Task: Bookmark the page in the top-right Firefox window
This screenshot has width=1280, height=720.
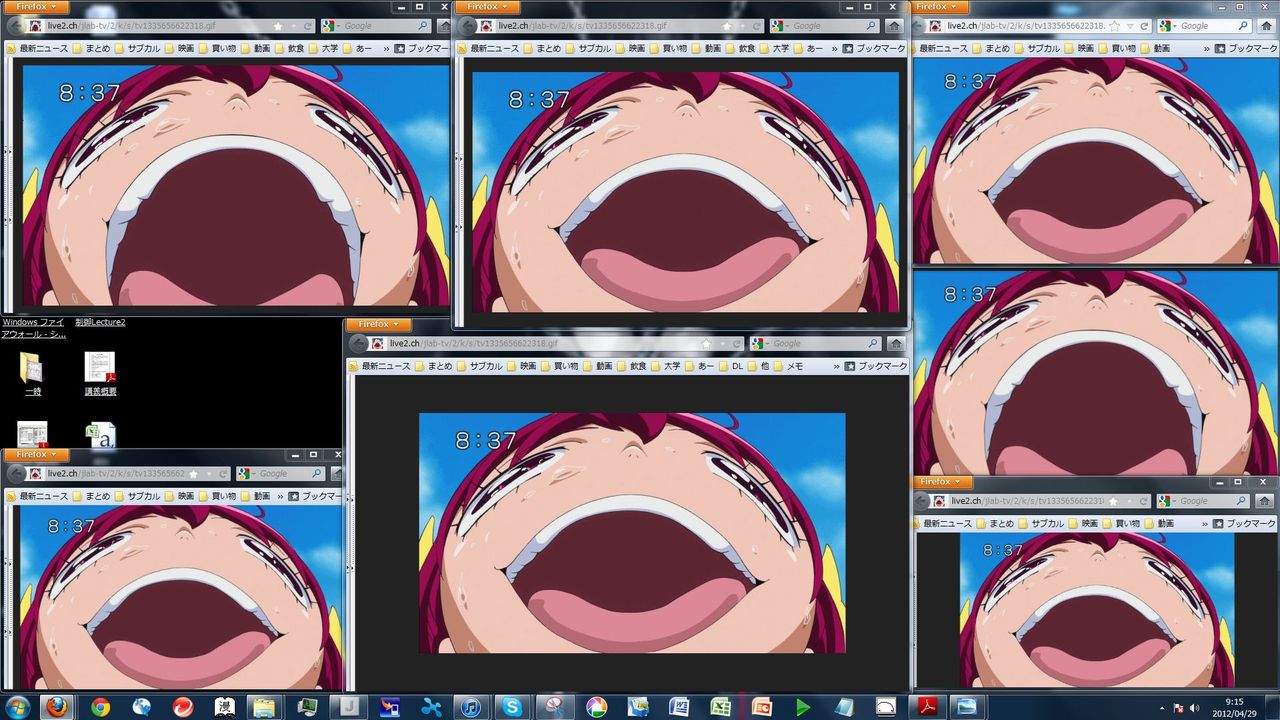Action: pos(1116,26)
